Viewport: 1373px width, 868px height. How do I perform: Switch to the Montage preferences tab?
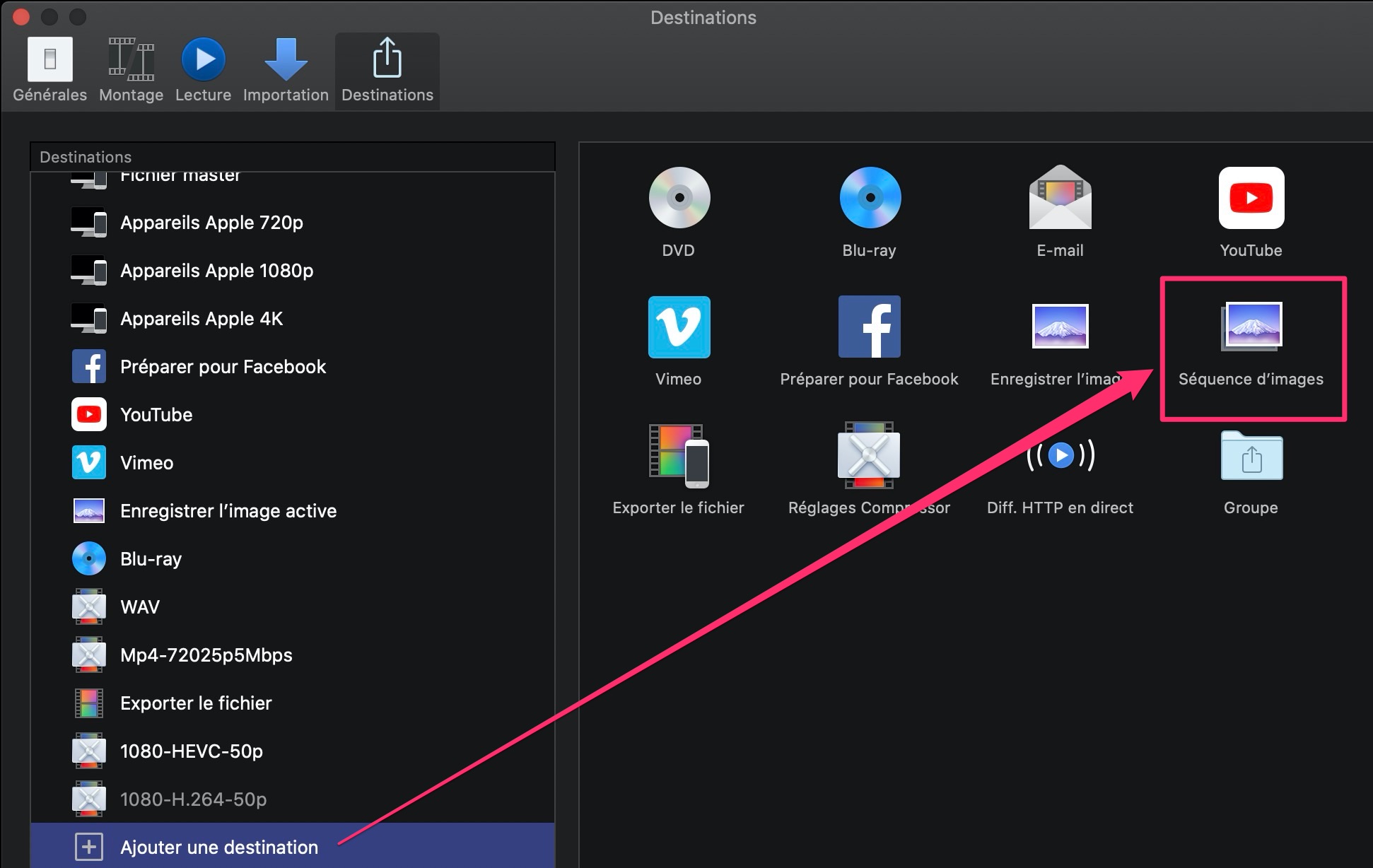coord(131,71)
